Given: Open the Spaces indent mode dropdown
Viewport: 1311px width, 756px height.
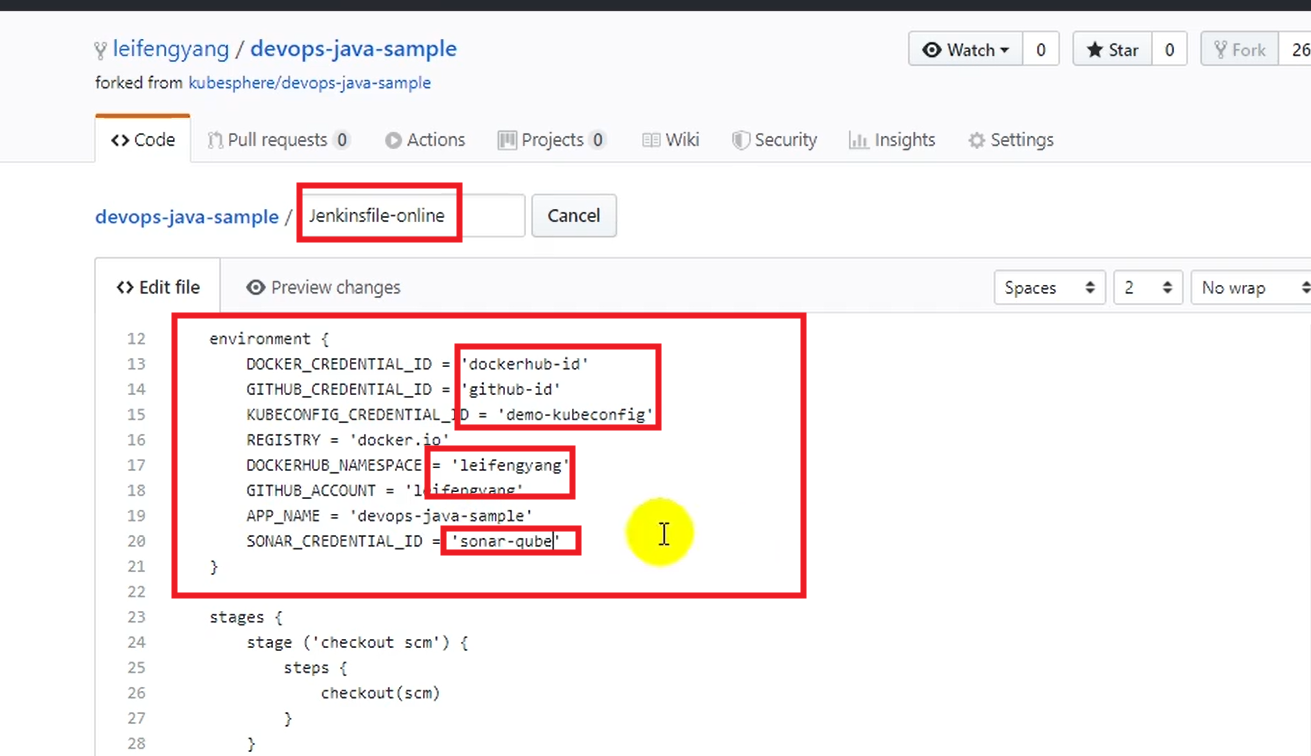Looking at the screenshot, I should pyautogui.click(x=1050, y=288).
